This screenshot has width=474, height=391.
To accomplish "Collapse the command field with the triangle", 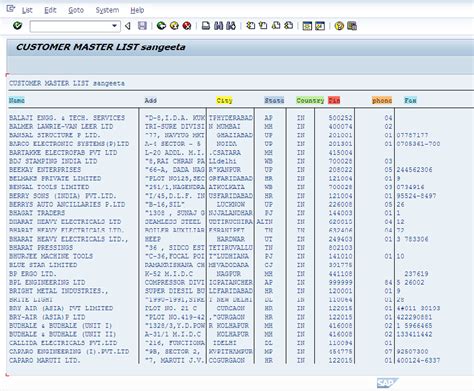I will tap(127, 26).
